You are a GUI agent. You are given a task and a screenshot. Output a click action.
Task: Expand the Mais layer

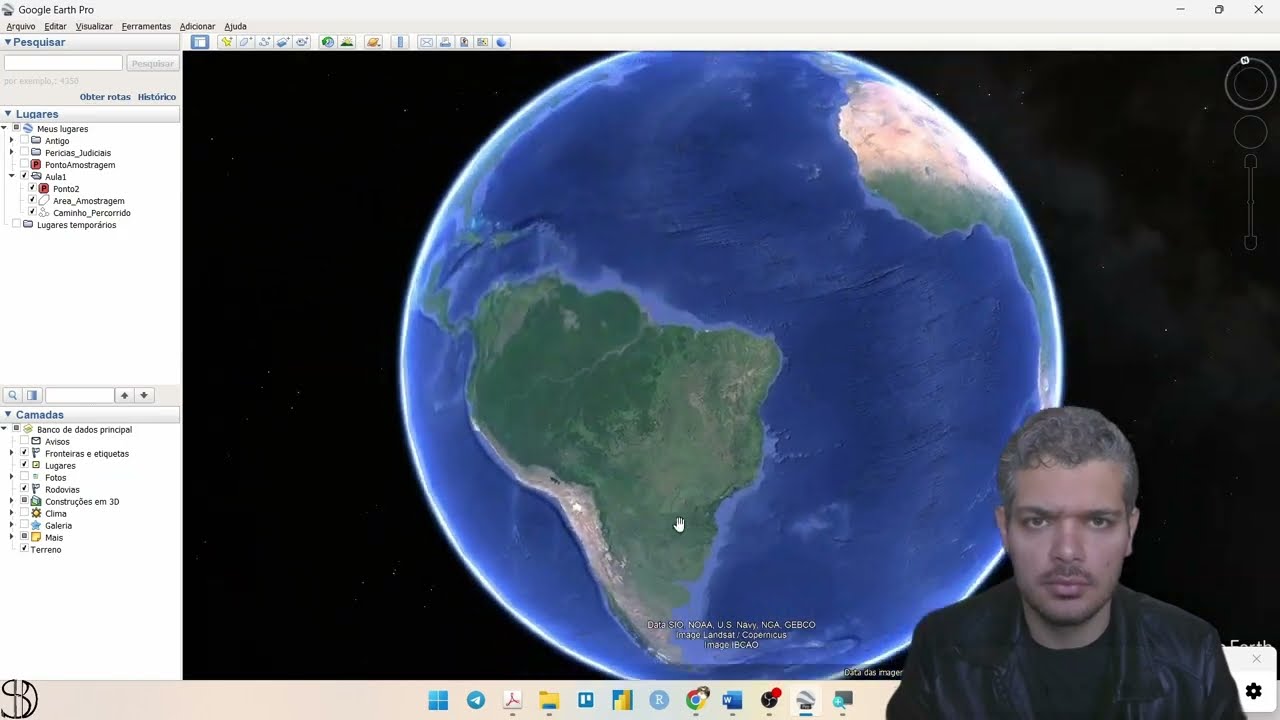tap(12, 537)
